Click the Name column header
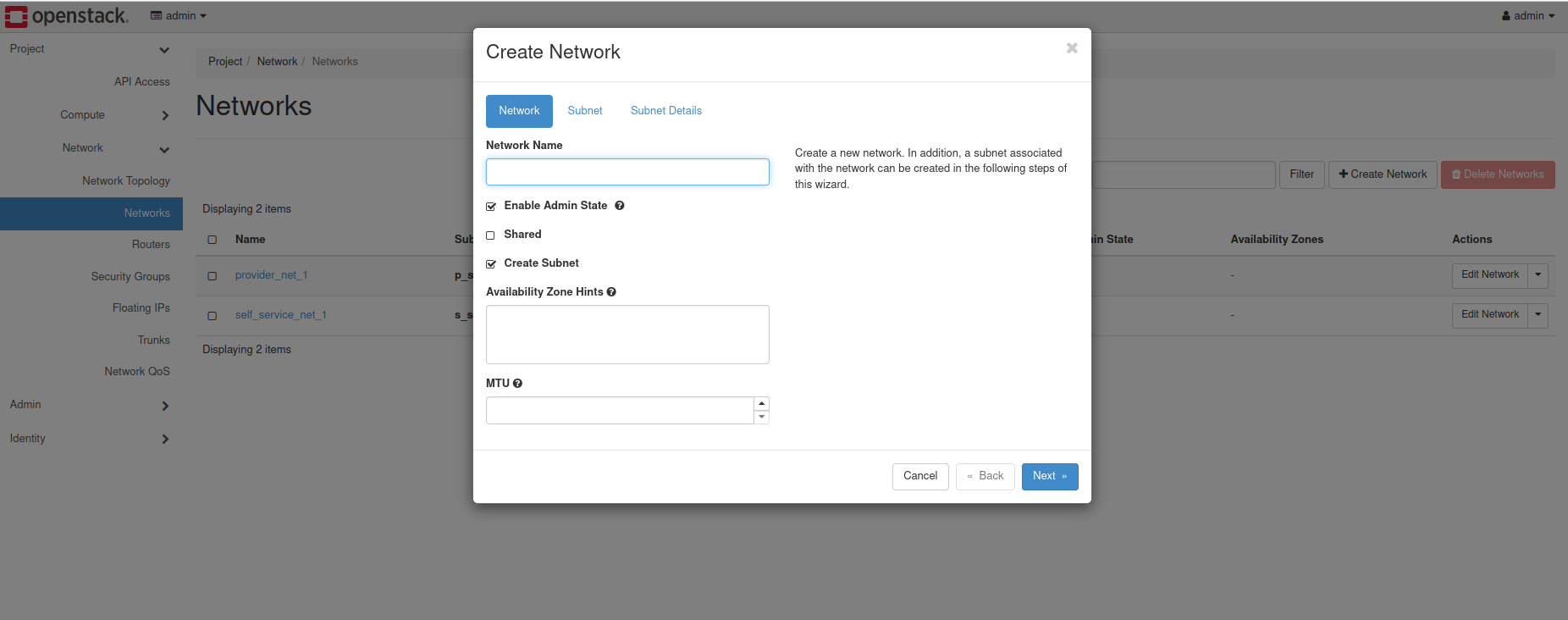1568x620 pixels. (251, 240)
